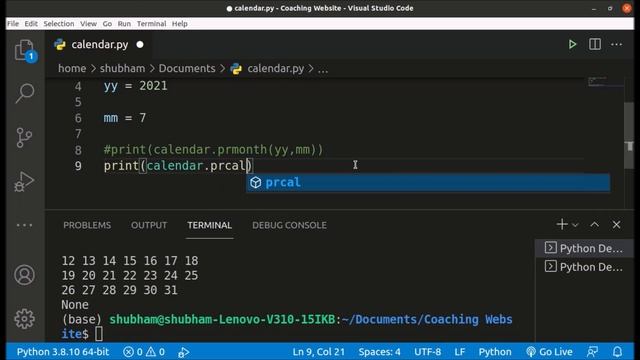The height and width of the screenshot is (360, 640).
Task: Open Source Control view icon
Action: [24, 138]
